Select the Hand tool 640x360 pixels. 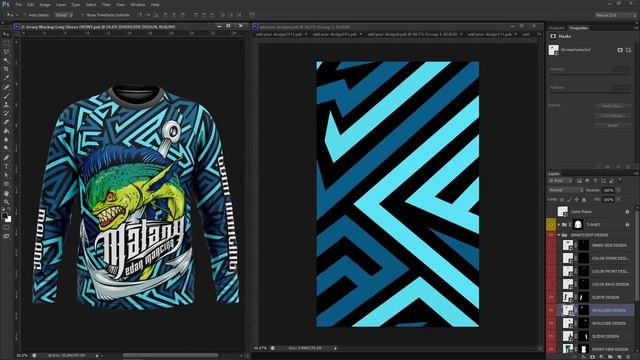pyautogui.click(x=6, y=193)
